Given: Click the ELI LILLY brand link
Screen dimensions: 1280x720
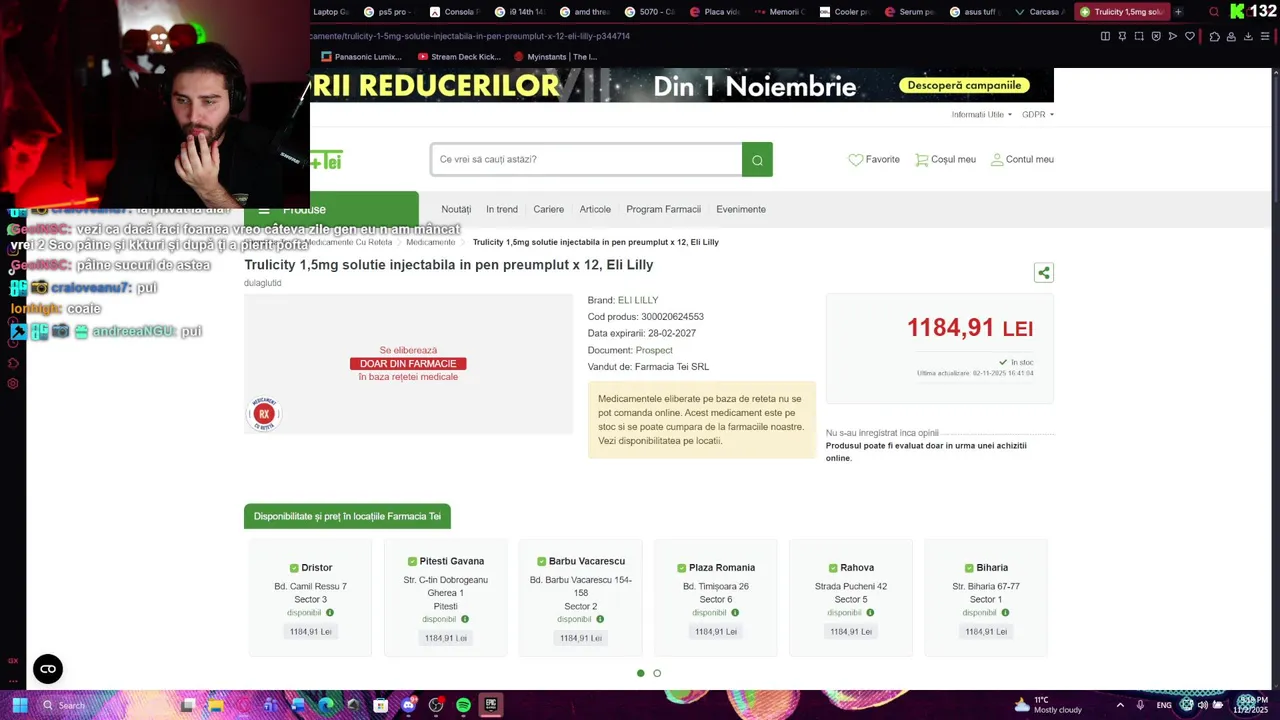Looking at the screenshot, I should 638,300.
